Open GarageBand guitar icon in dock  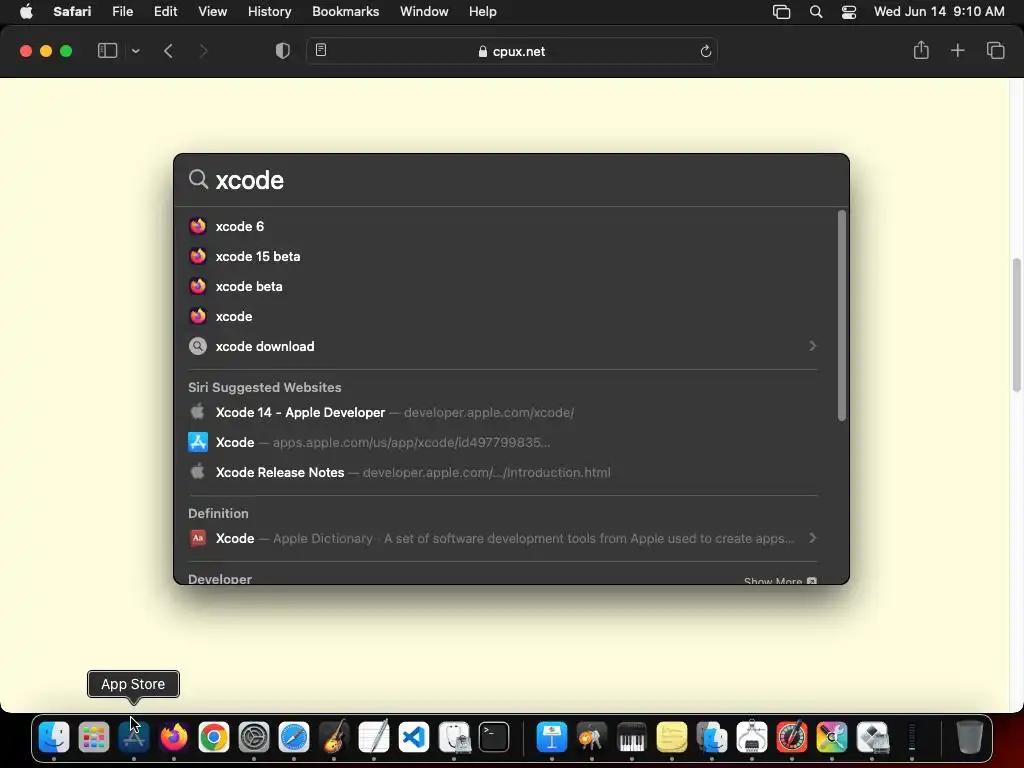click(x=334, y=737)
